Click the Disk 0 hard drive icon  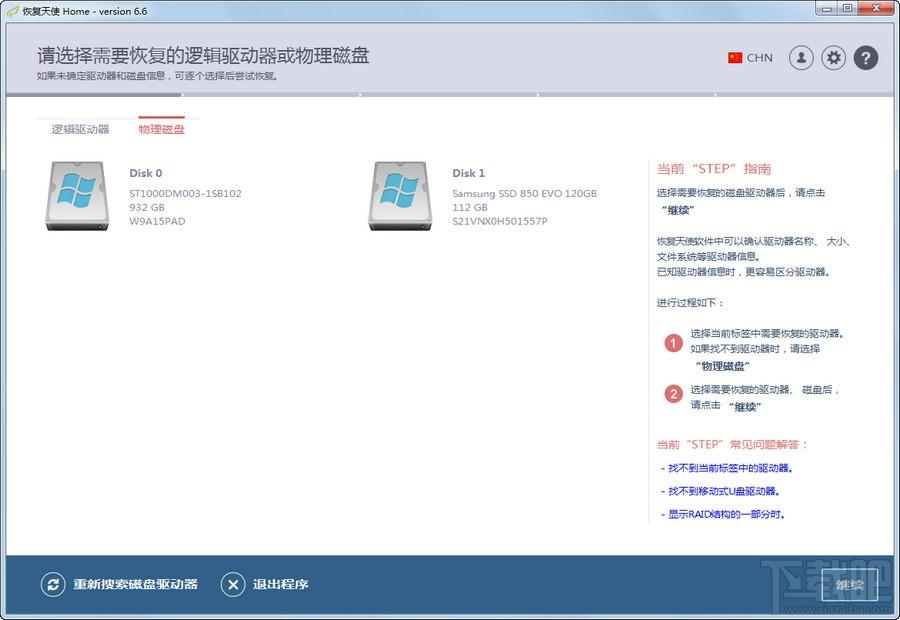[76, 196]
